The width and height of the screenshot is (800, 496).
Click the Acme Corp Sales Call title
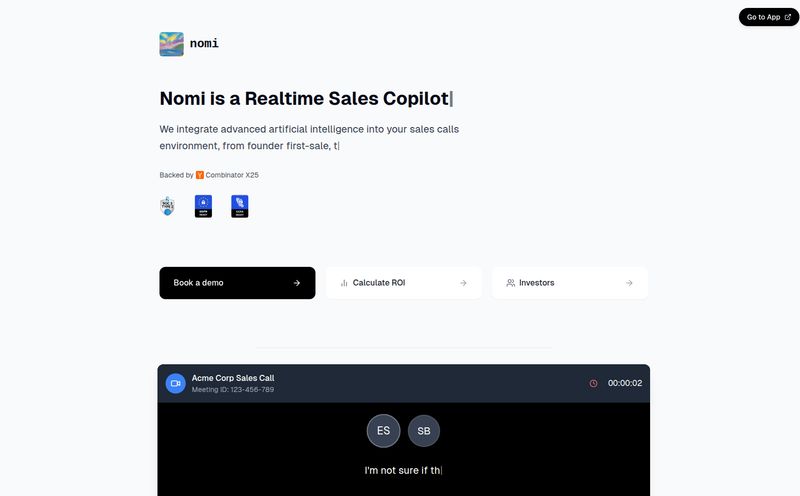coord(233,378)
